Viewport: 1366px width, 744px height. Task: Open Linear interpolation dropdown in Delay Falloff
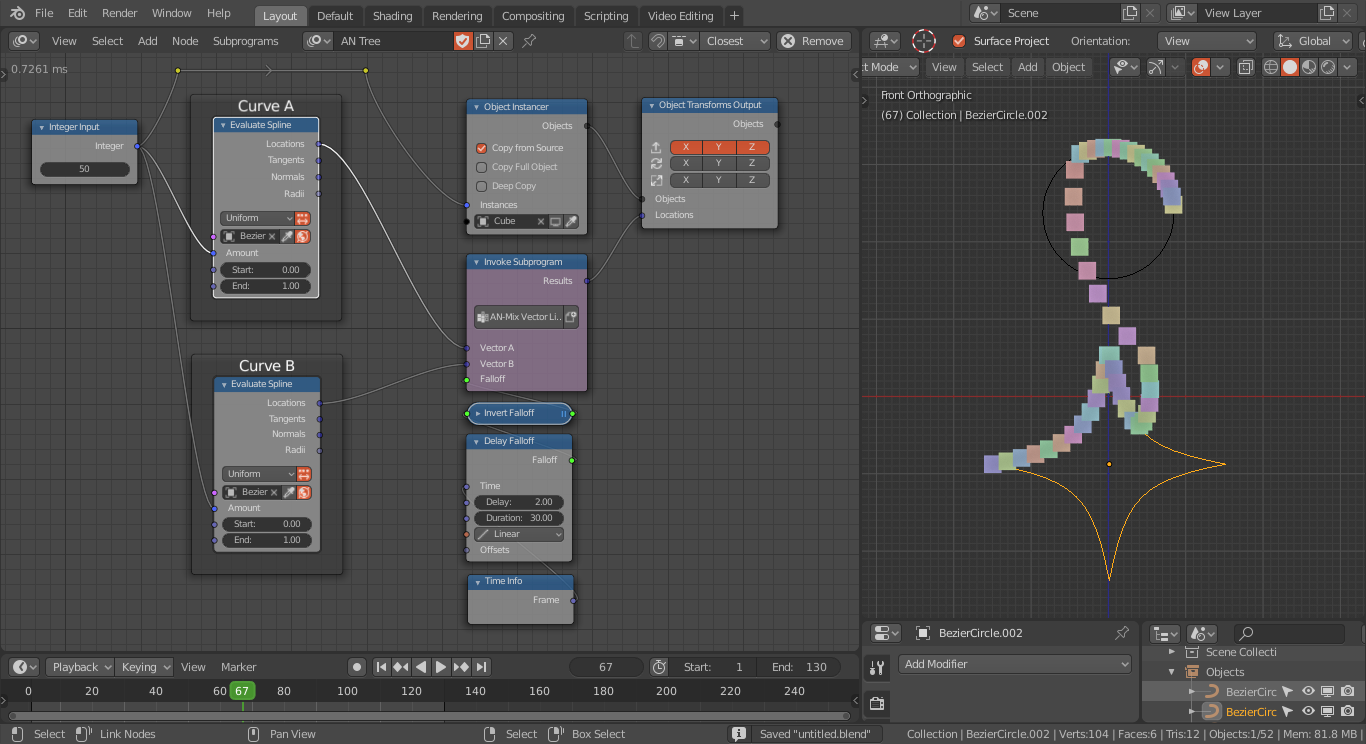point(519,534)
